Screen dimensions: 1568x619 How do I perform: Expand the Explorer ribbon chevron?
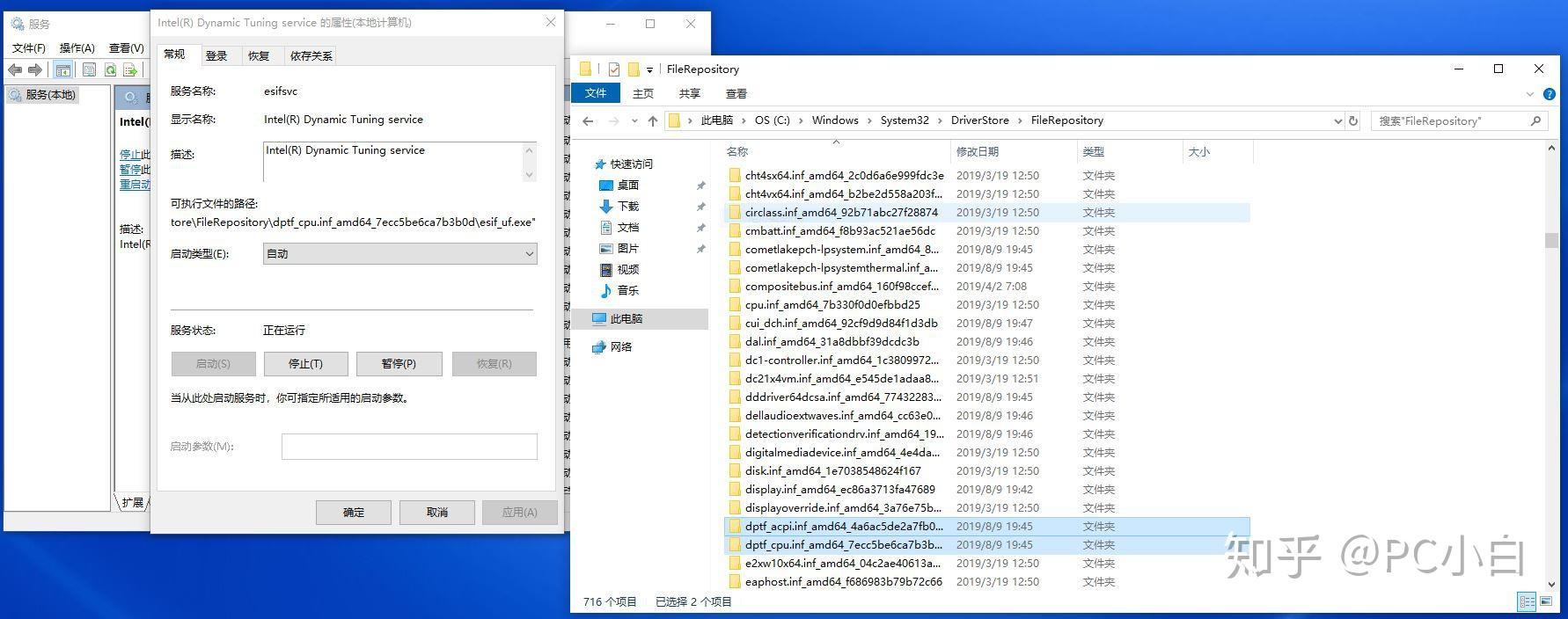click(x=1530, y=93)
